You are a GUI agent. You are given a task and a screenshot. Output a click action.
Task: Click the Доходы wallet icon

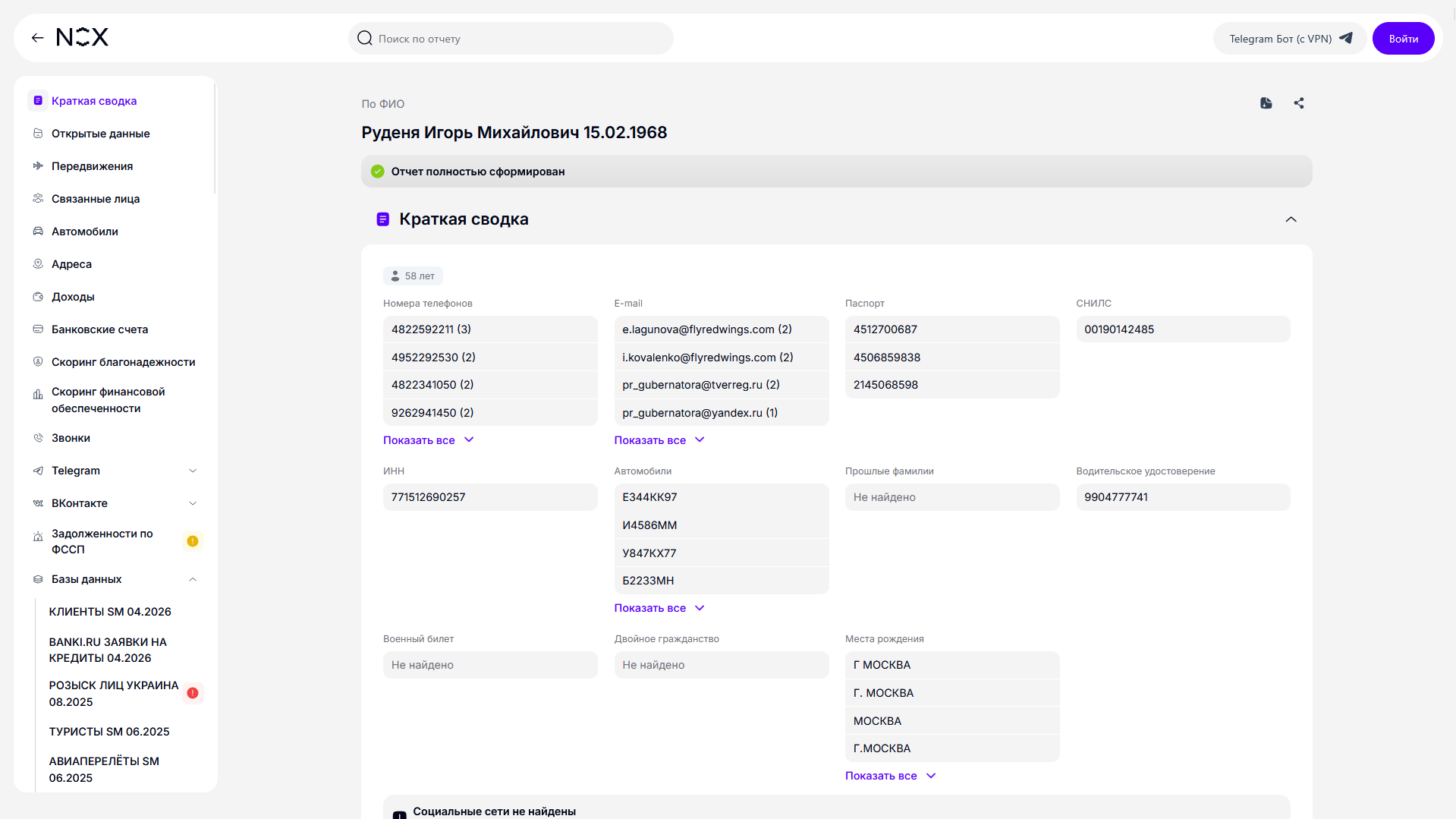38,297
